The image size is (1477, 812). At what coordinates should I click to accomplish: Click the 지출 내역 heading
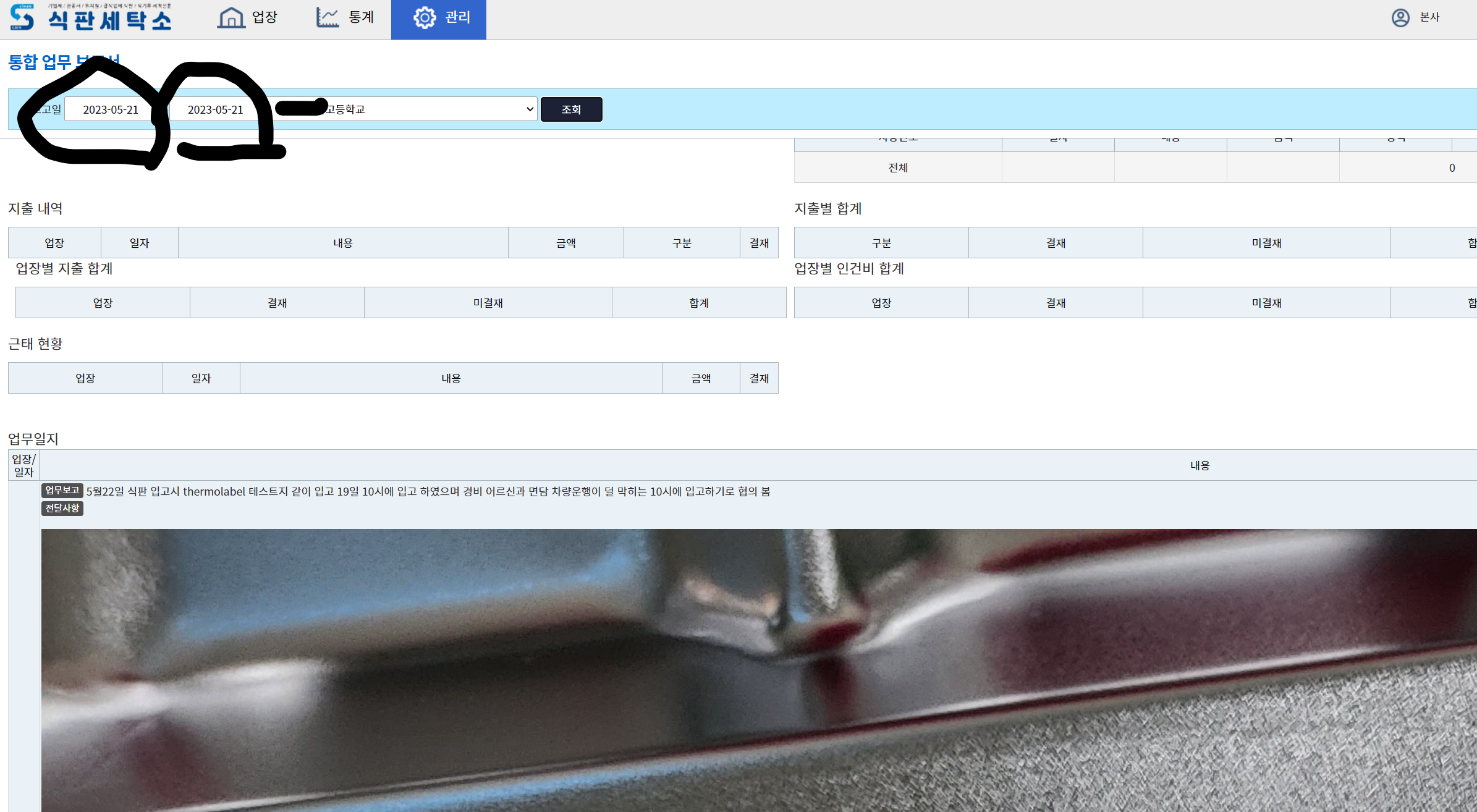[x=35, y=209]
